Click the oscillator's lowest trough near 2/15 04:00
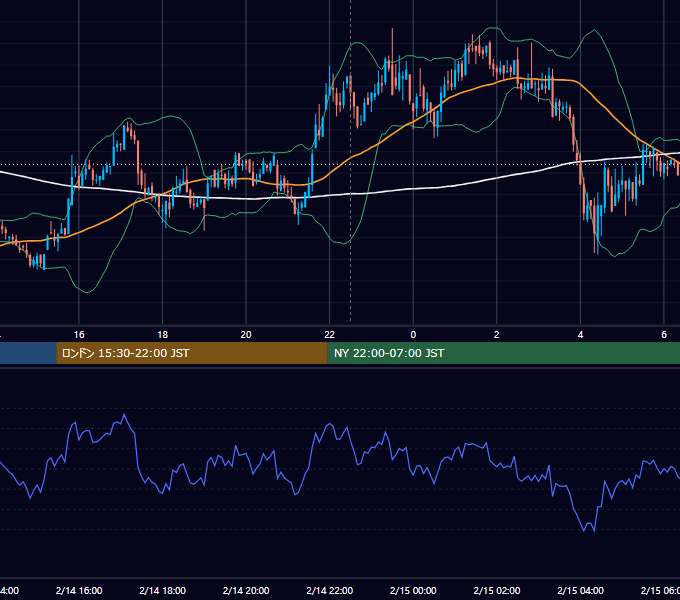The width and height of the screenshot is (680, 600). pos(594,530)
